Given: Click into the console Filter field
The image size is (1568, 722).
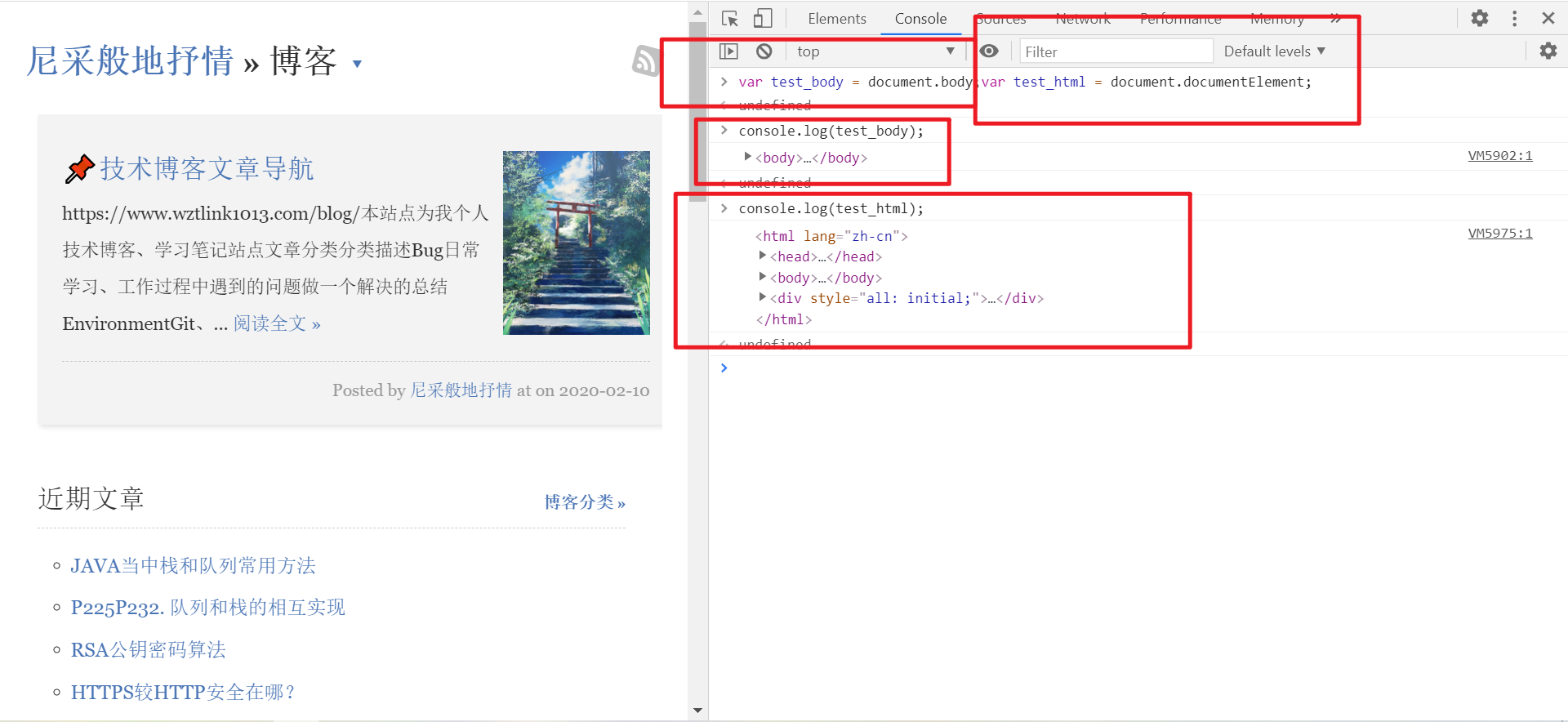Looking at the screenshot, I should coord(1115,51).
